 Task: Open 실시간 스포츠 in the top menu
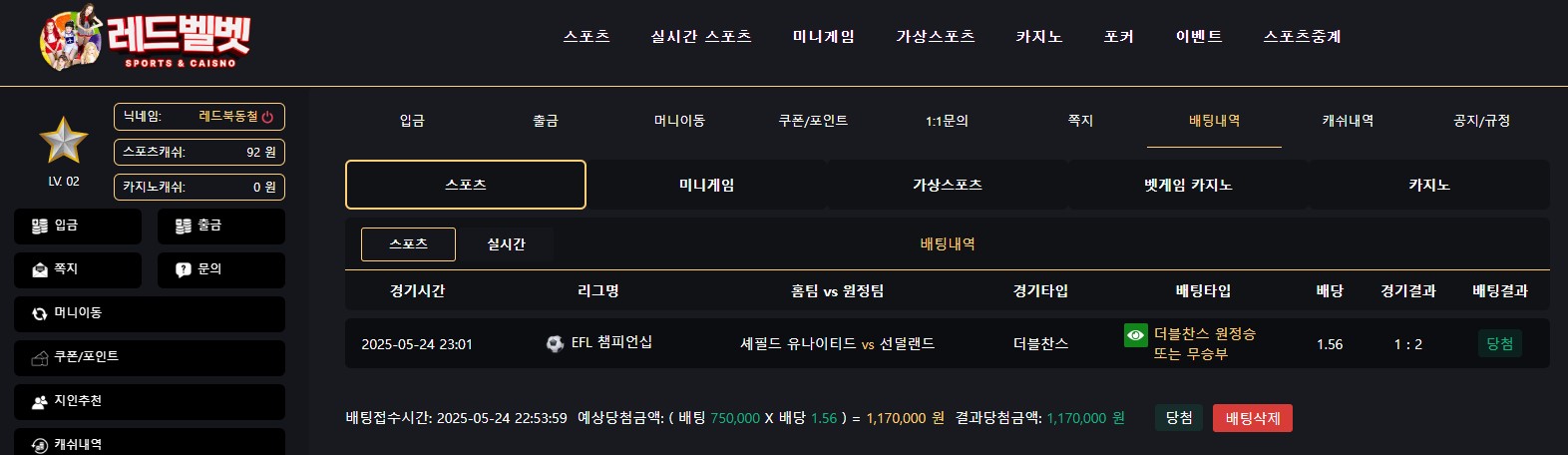coord(701,37)
